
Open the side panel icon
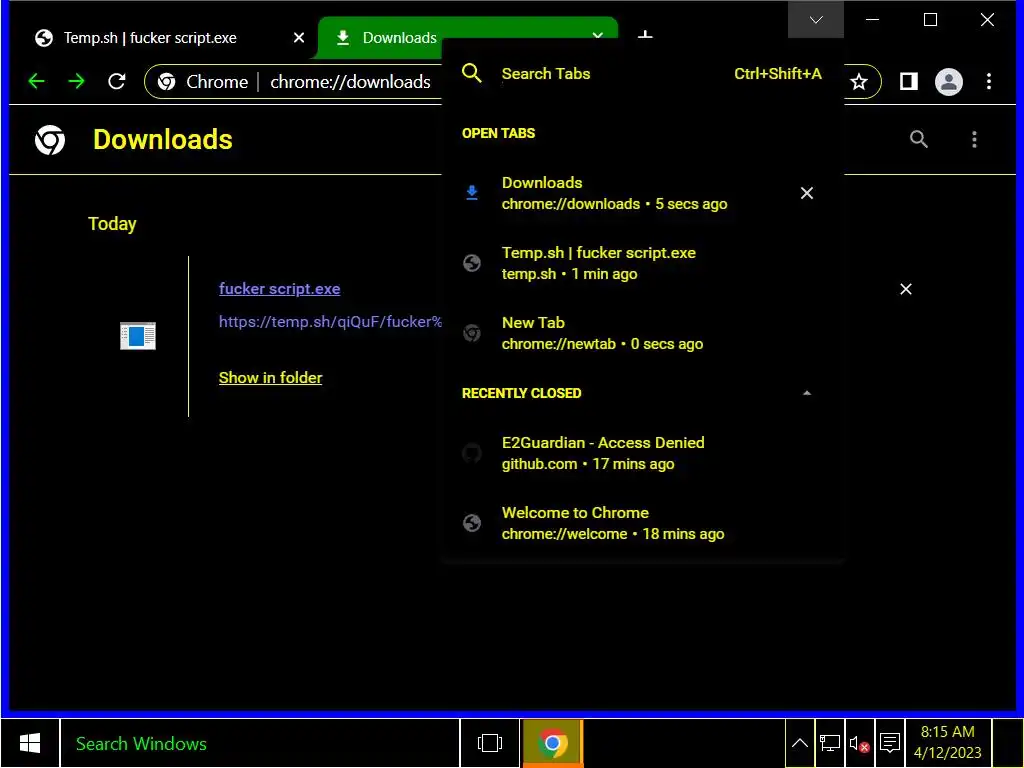pos(908,82)
